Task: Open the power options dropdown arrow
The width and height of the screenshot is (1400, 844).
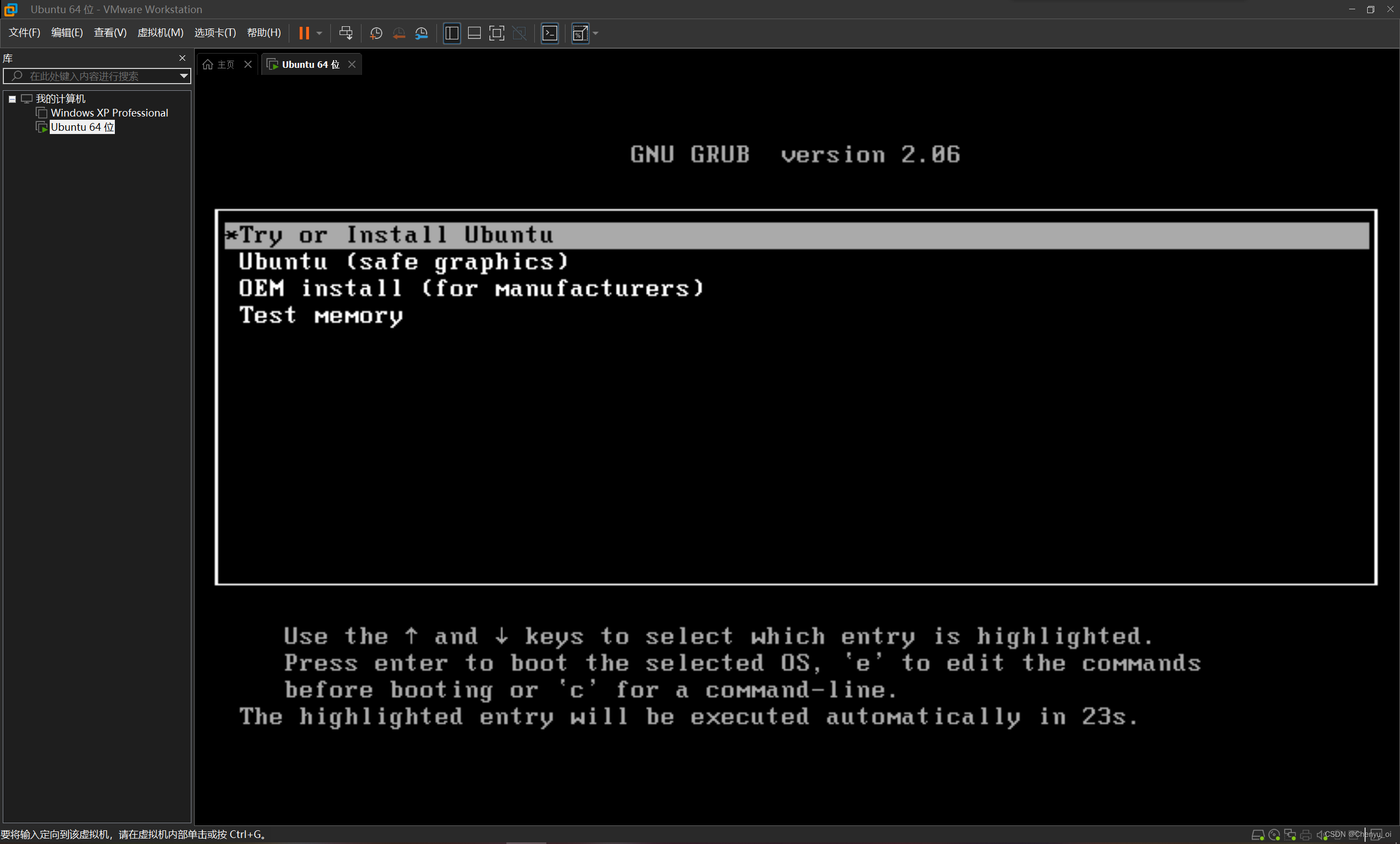Action: pos(319,33)
